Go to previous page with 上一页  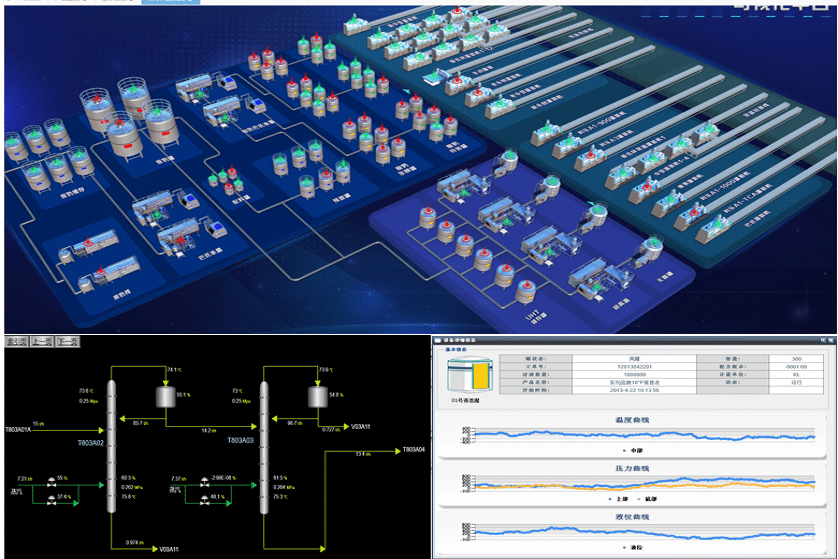click(42, 342)
